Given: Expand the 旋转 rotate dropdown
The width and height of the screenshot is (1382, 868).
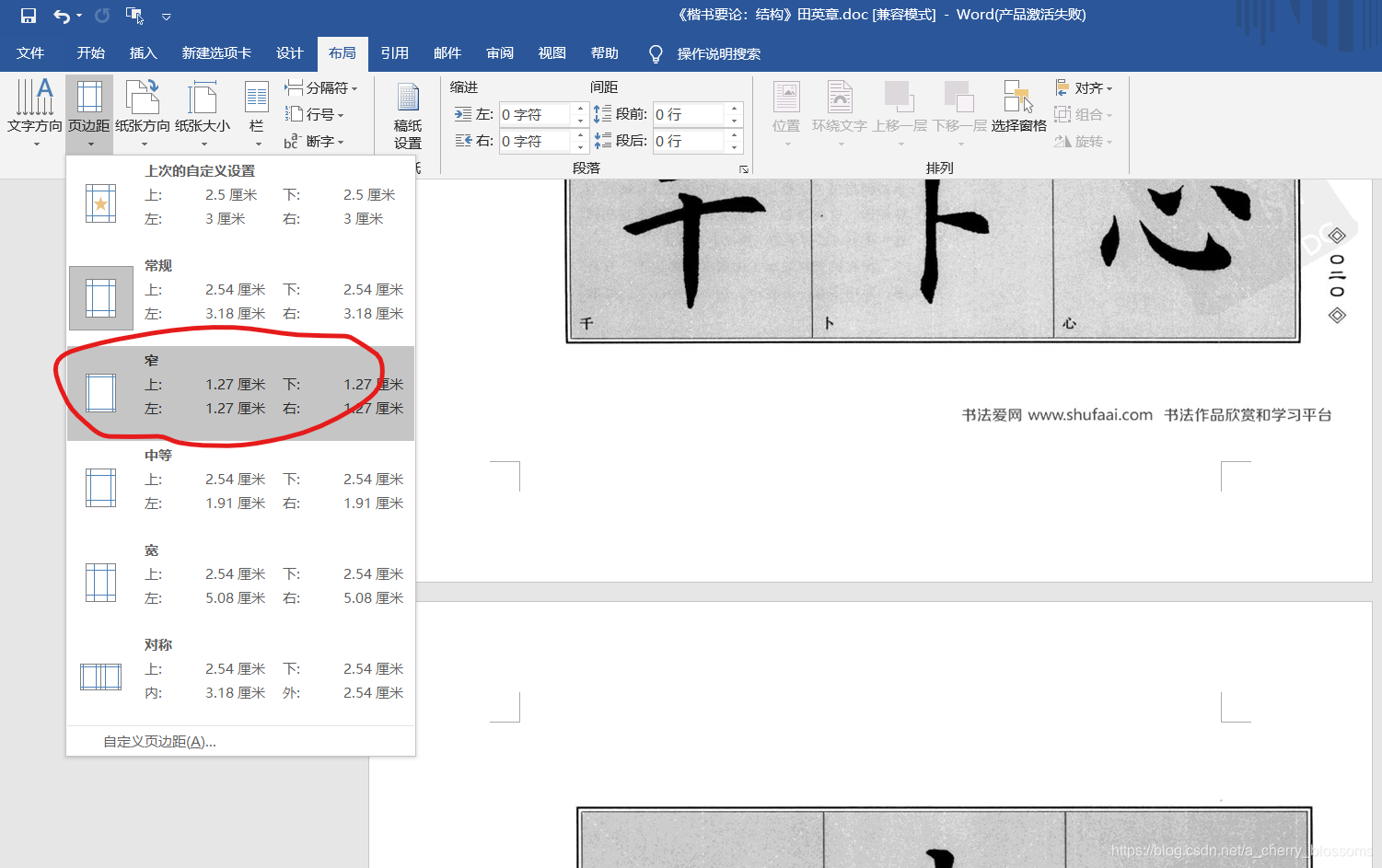Looking at the screenshot, I should click(1084, 142).
